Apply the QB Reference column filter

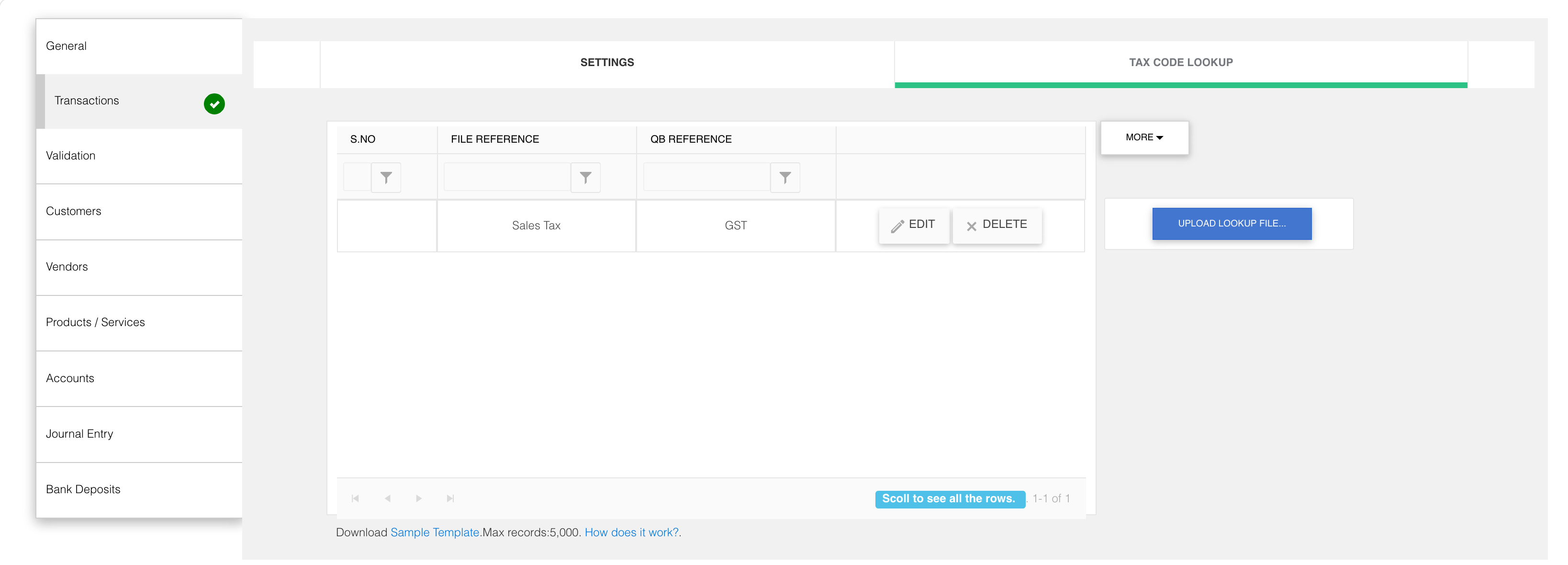tap(785, 177)
